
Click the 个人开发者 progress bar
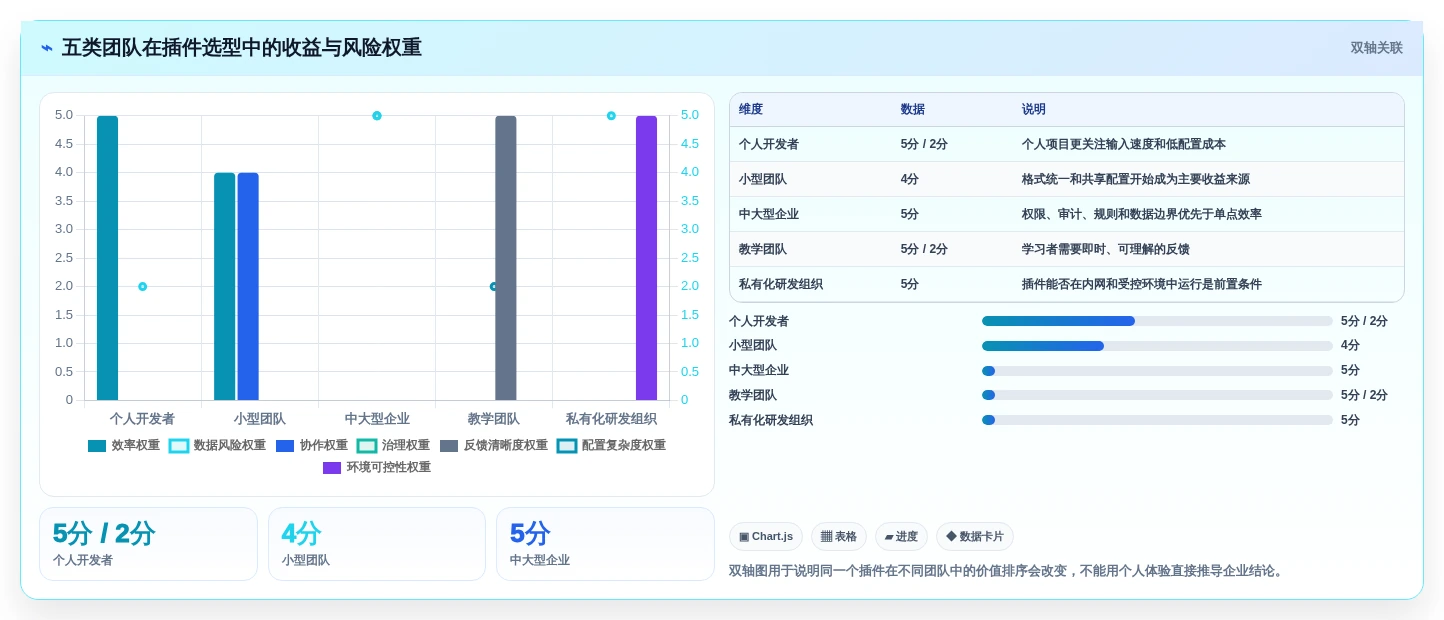click(x=1157, y=321)
